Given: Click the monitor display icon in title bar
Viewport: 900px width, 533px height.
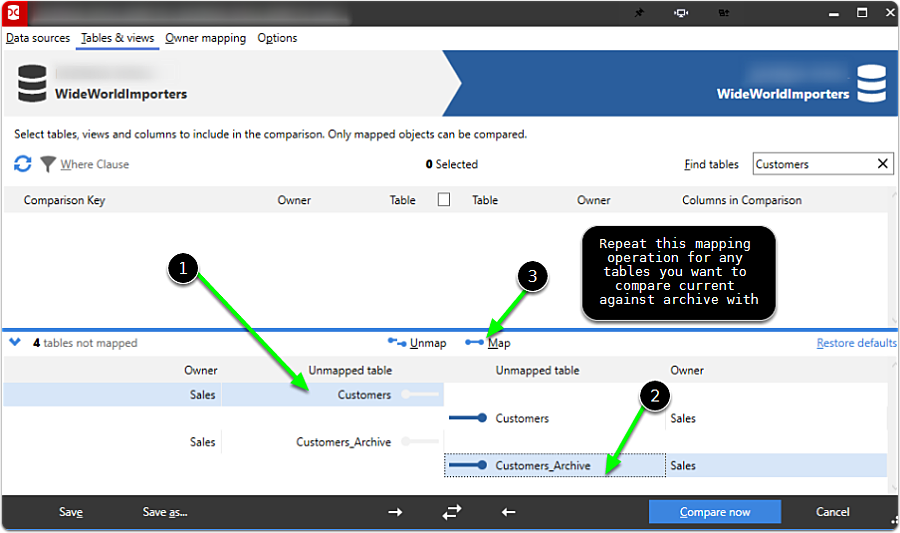Looking at the screenshot, I should pyautogui.click(x=681, y=13).
